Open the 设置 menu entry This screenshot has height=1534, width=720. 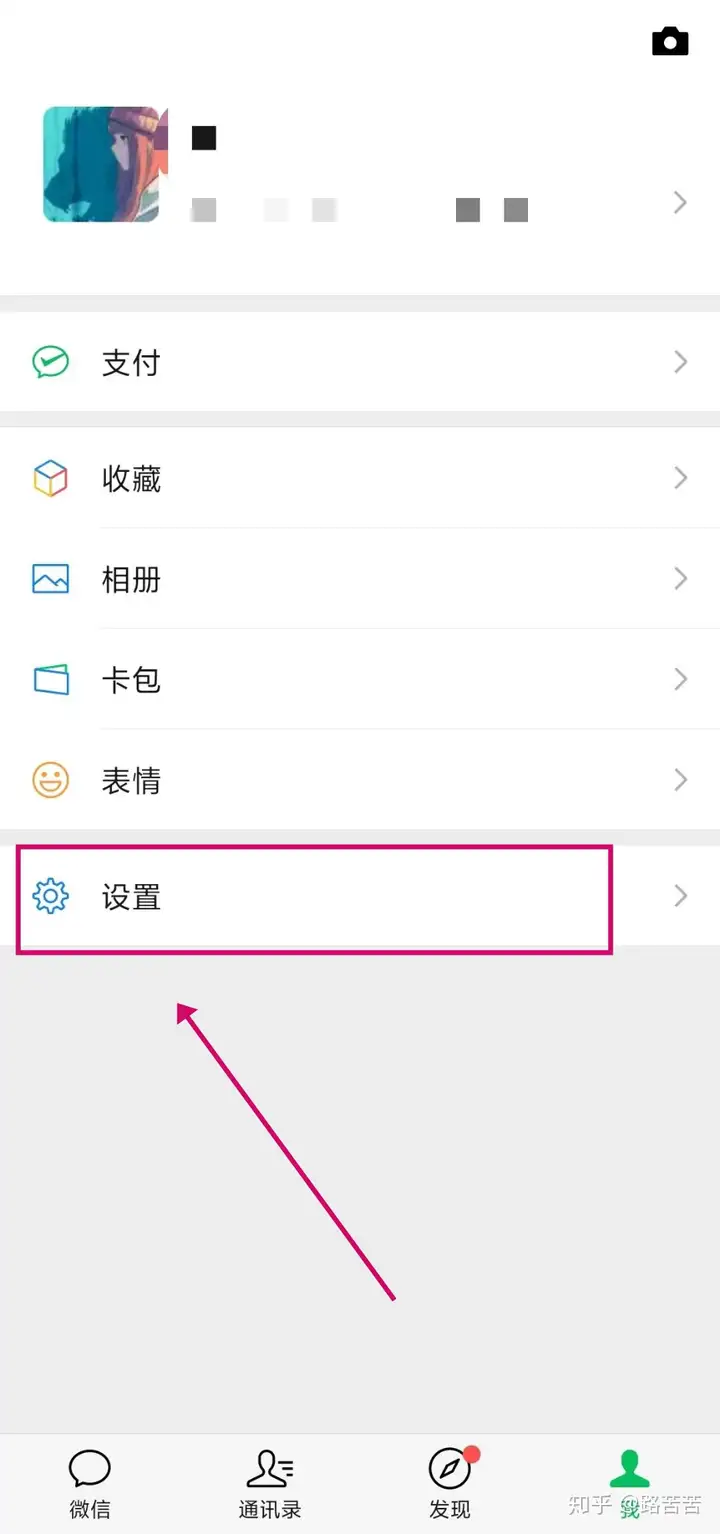point(360,896)
